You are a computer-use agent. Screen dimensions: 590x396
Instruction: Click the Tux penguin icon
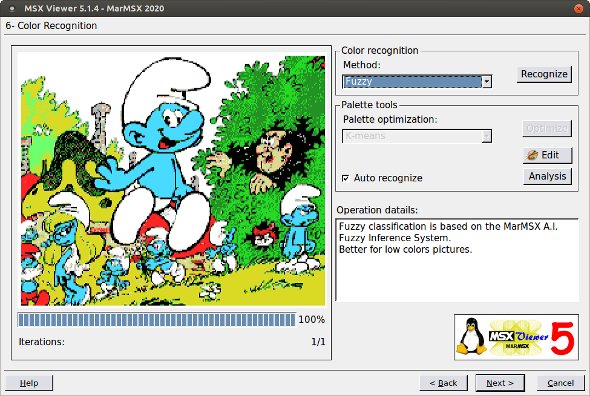[x=471, y=337]
